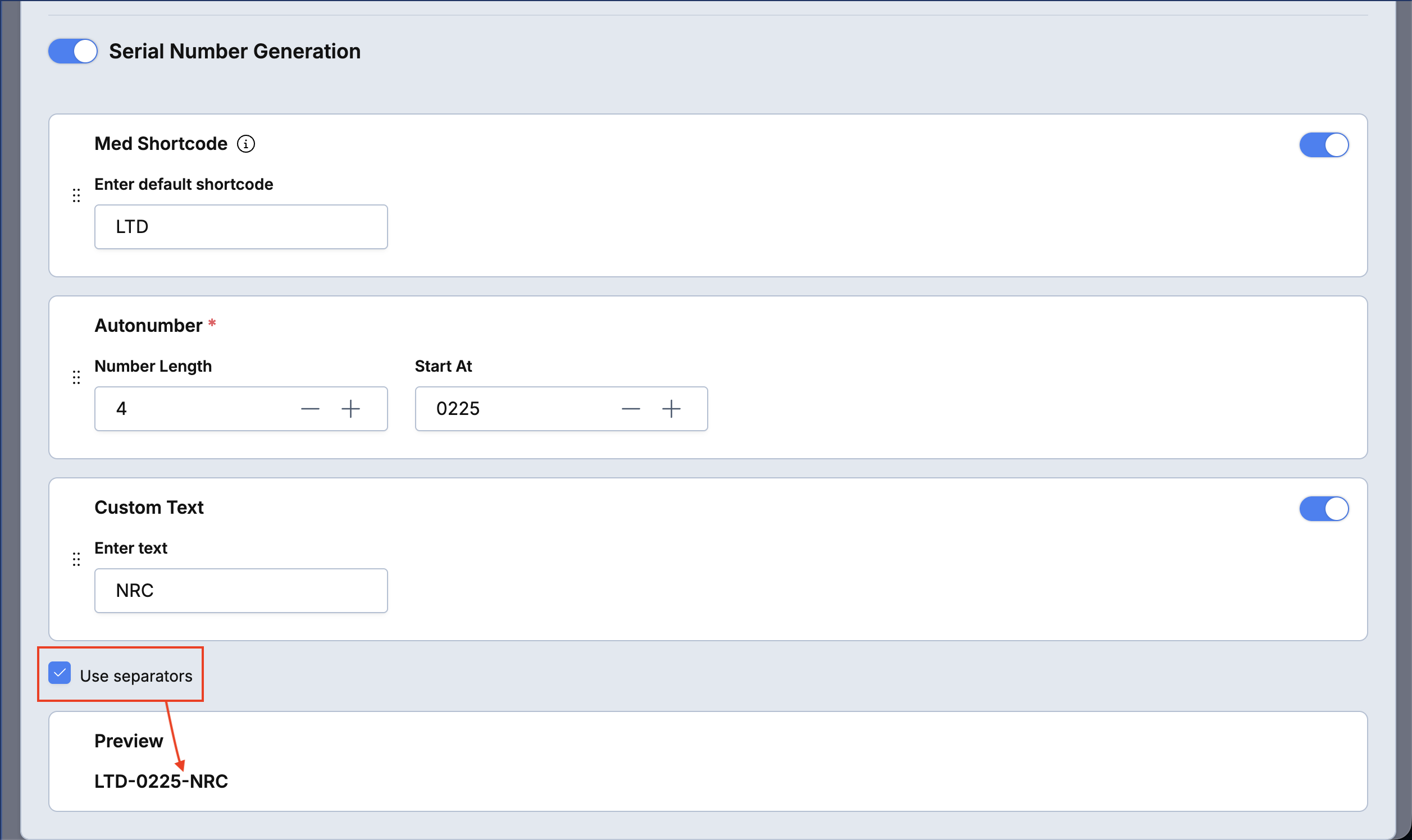The image size is (1412, 840).
Task: Disable the Med Shortcode toggle
Action: click(1324, 145)
